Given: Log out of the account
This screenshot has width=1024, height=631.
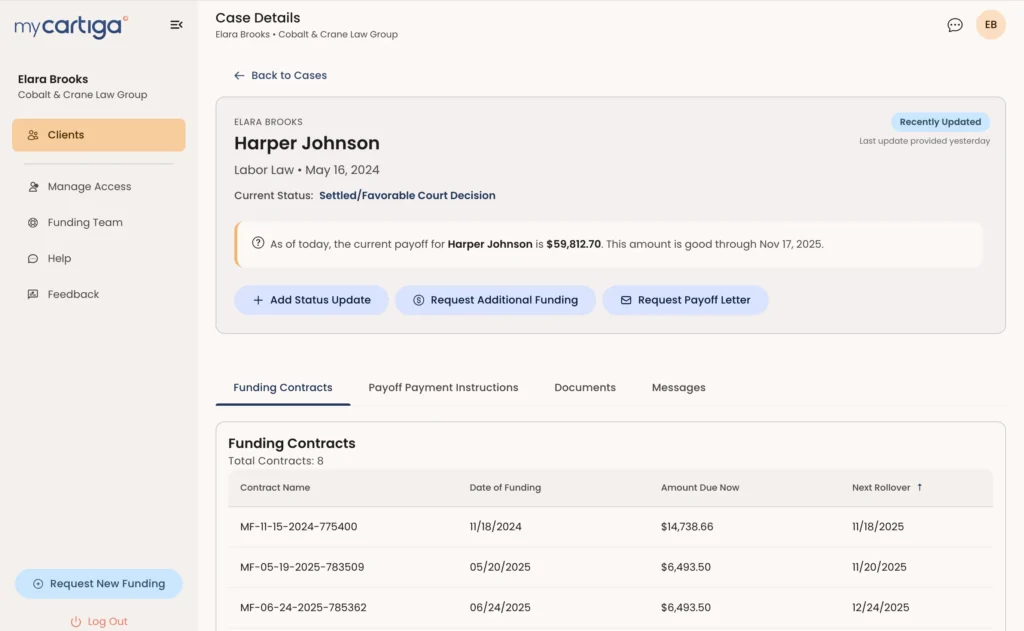Looking at the screenshot, I should coord(99,622).
